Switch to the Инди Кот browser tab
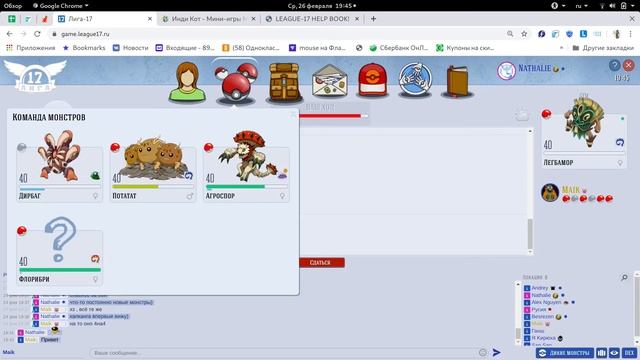This screenshot has height=360, width=640. coord(208,19)
